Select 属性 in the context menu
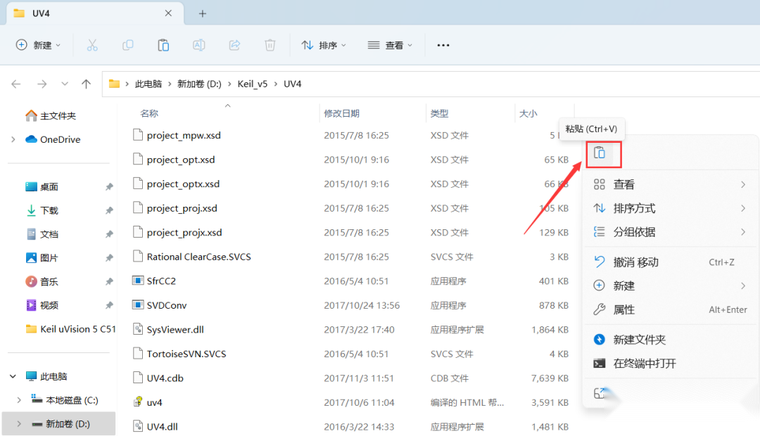The width and height of the screenshot is (760, 436). pos(624,310)
